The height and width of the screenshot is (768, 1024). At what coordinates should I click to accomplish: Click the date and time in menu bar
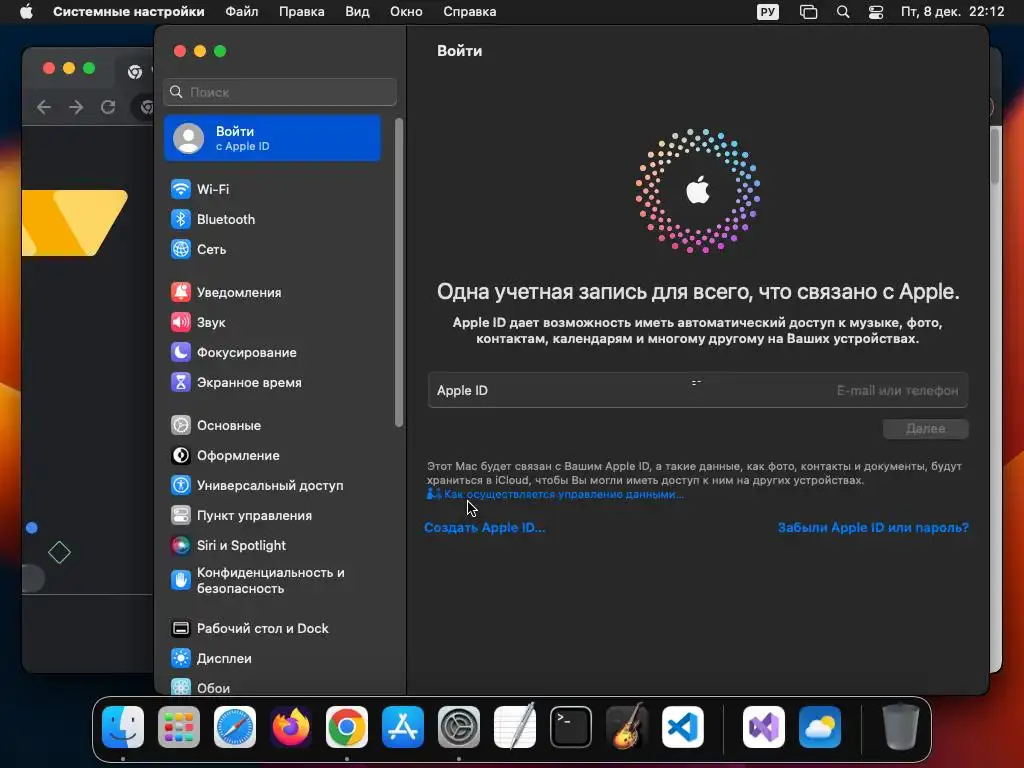(x=952, y=12)
